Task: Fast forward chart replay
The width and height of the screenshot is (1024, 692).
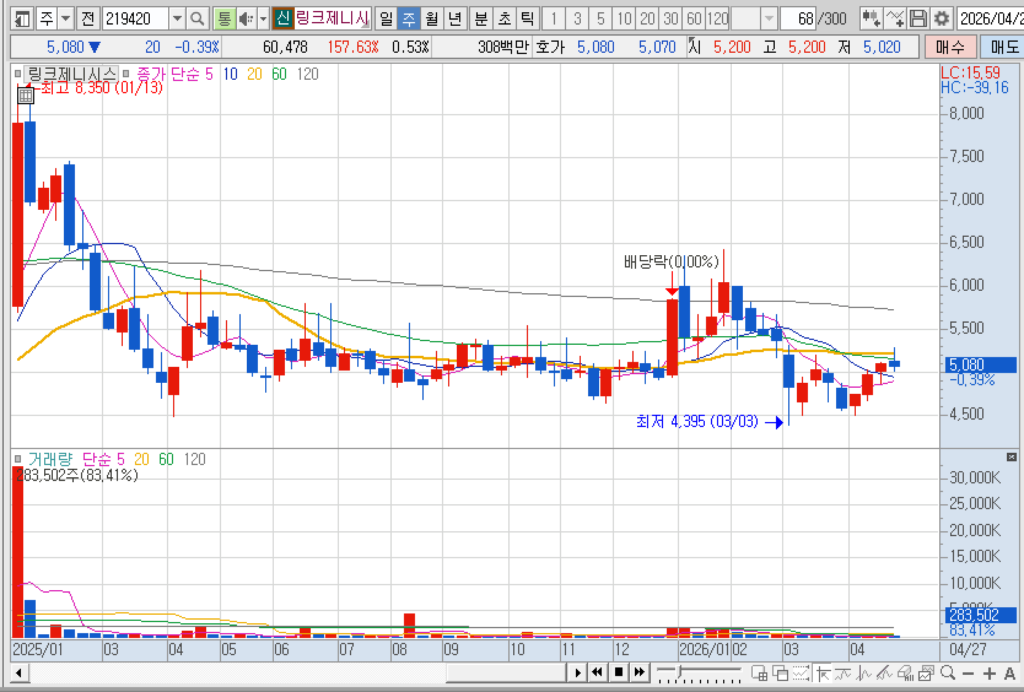Action: (x=640, y=672)
